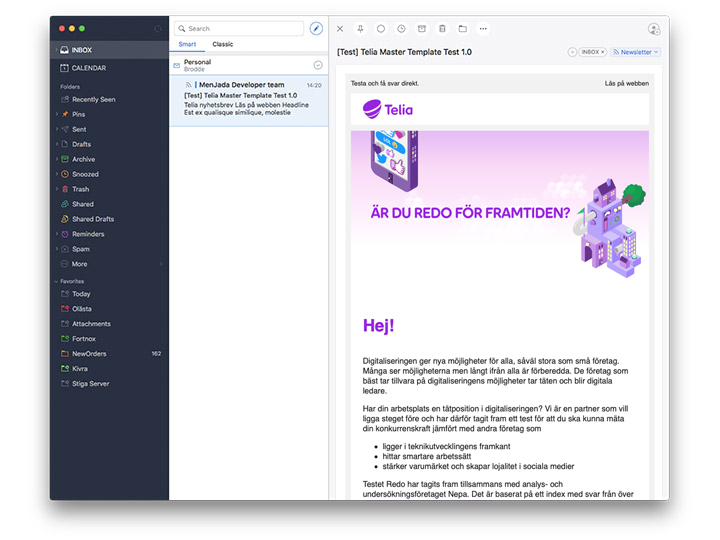
Task: Click the compose new message pencil icon
Action: click(x=316, y=28)
